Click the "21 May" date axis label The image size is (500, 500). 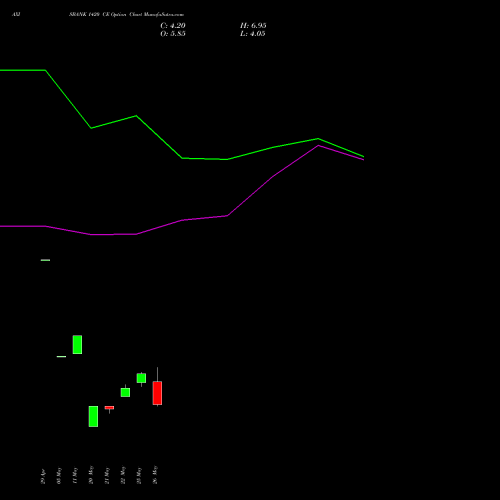(107, 476)
